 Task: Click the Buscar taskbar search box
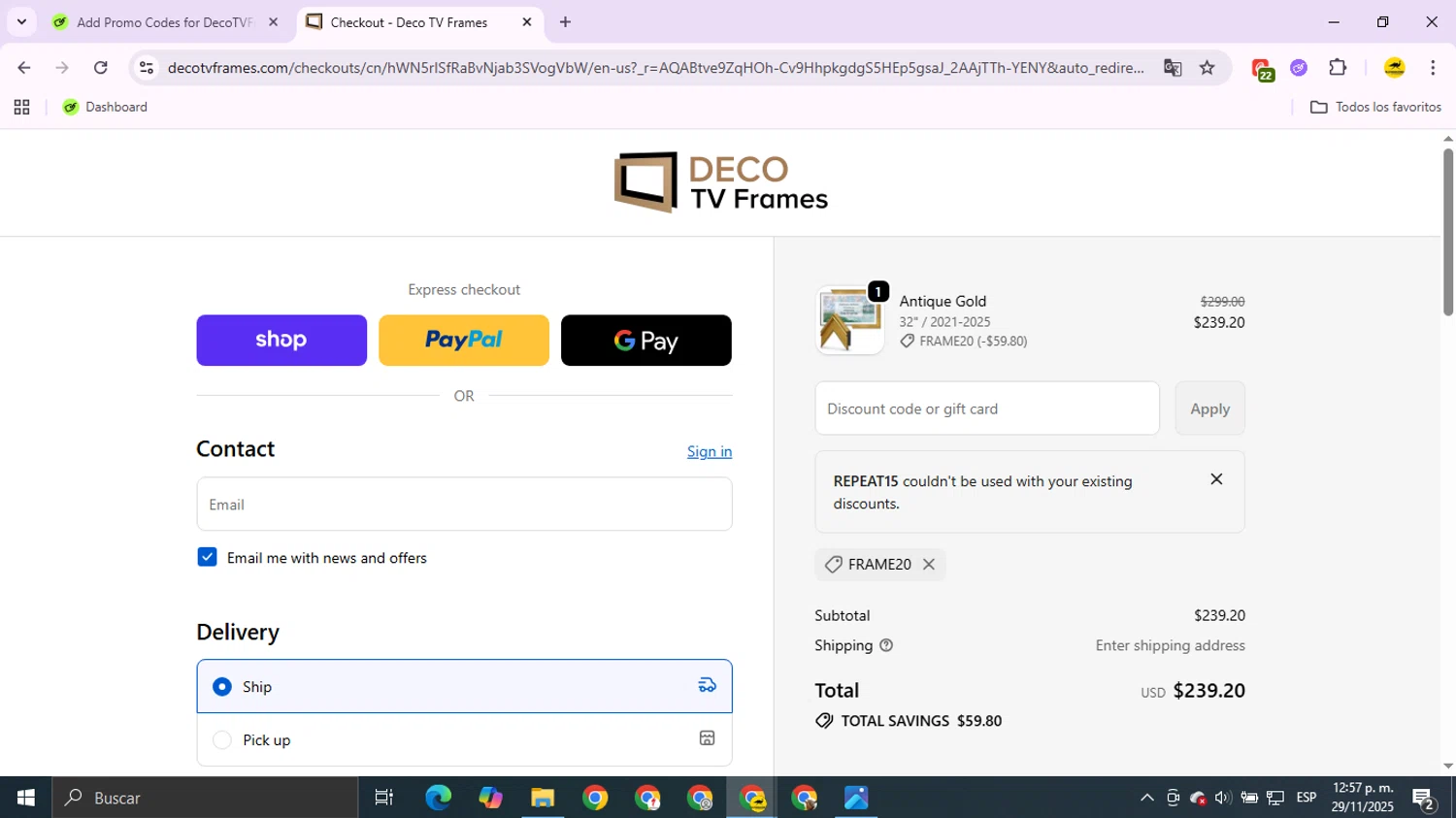(205, 798)
